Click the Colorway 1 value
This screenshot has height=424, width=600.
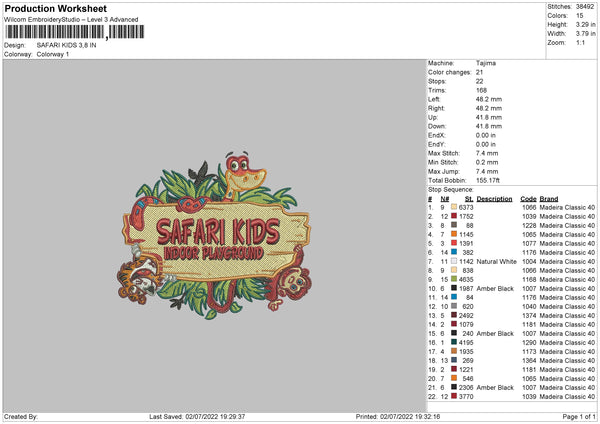tap(53, 54)
